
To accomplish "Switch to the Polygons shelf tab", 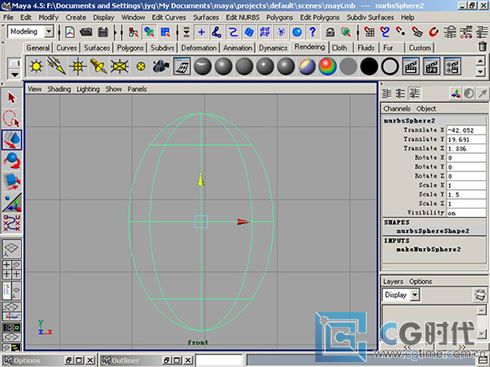I will [130, 48].
